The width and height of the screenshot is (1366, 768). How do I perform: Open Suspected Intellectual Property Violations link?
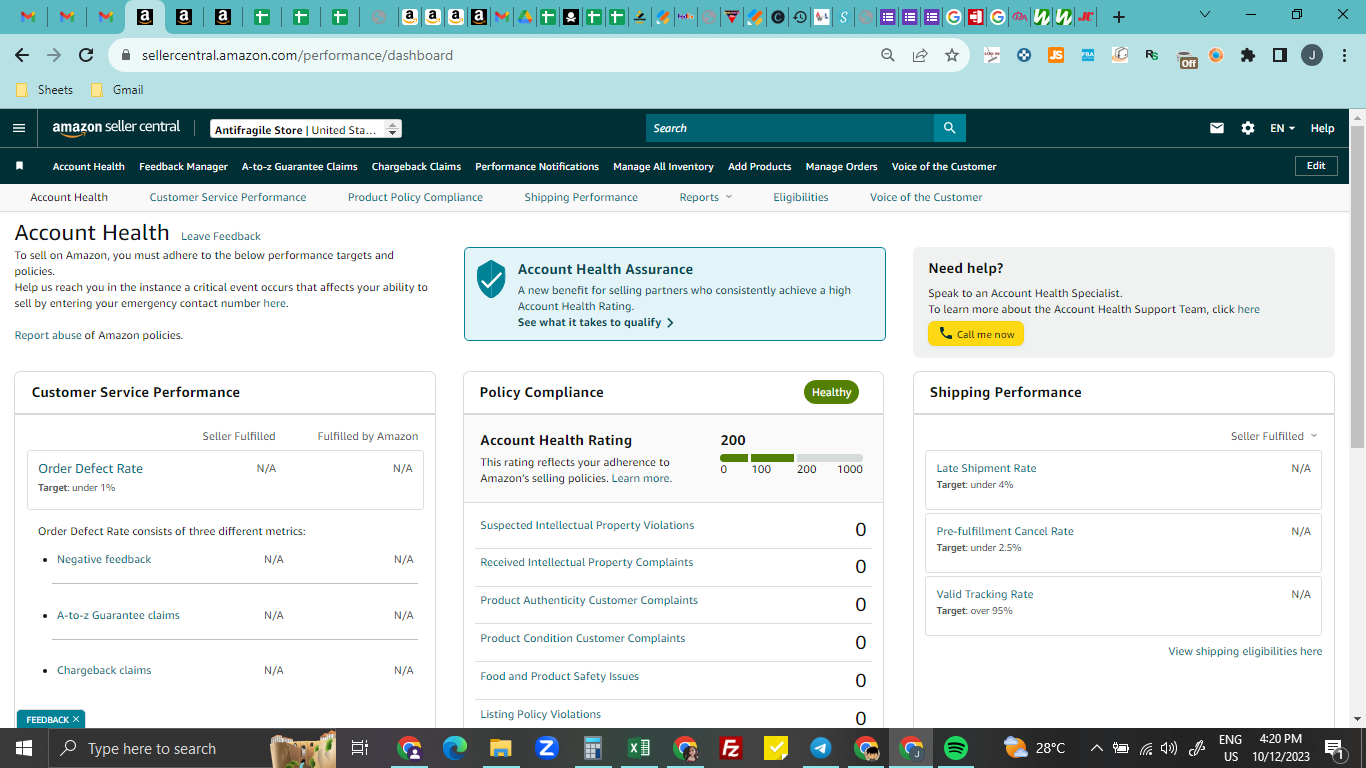[x=587, y=525]
